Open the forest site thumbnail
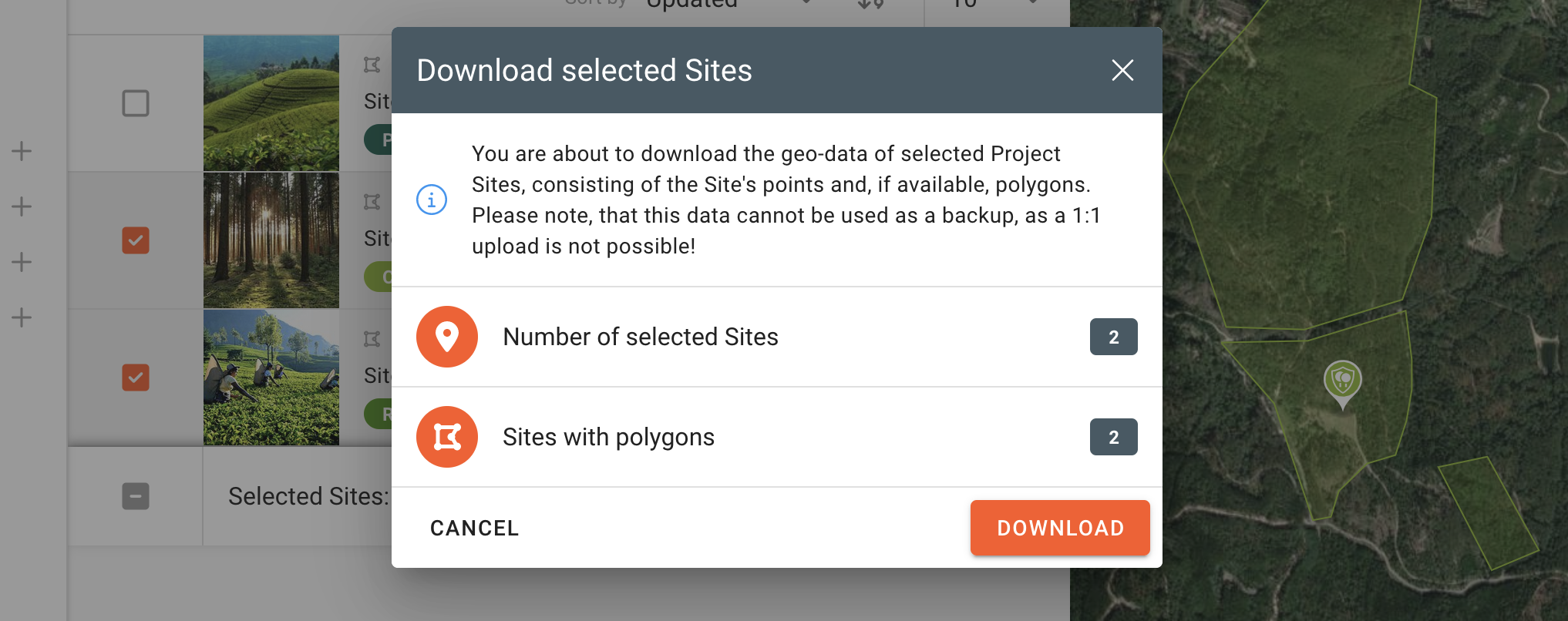This screenshot has width=1568, height=621. point(271,240)
